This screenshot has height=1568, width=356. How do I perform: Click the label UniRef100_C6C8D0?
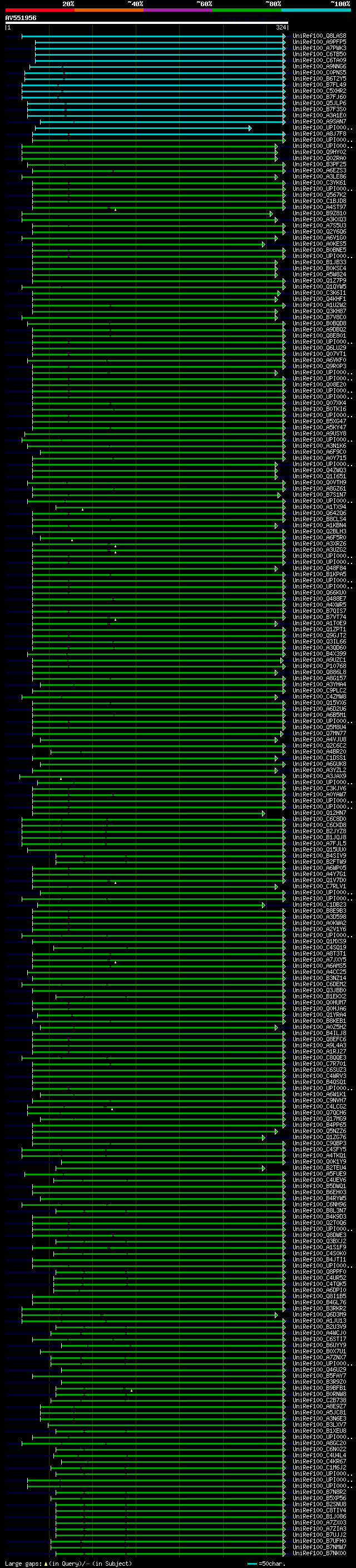pos(319,819)
